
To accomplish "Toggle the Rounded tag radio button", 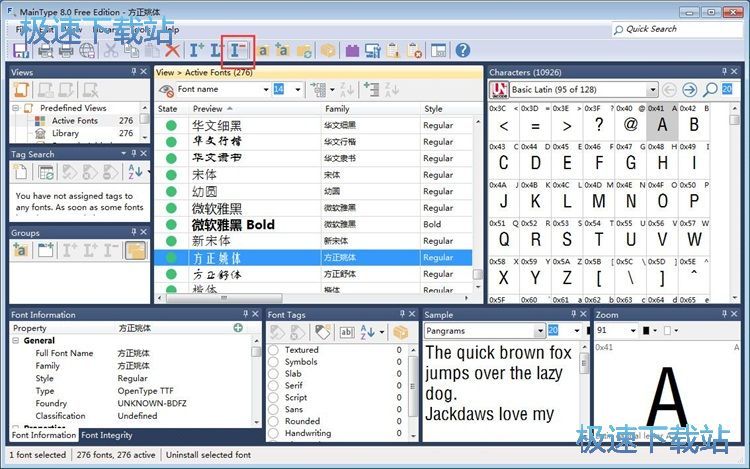I will pyautogui.click(x=273, y=421).
